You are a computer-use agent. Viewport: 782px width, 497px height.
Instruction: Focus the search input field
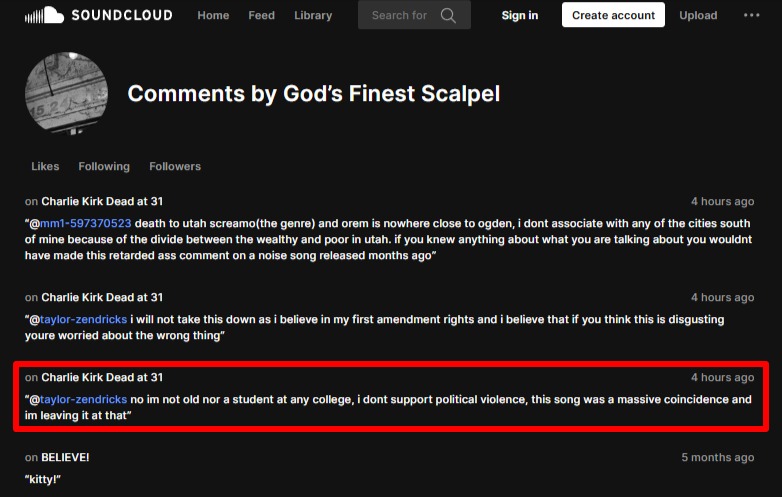point(399,15)
